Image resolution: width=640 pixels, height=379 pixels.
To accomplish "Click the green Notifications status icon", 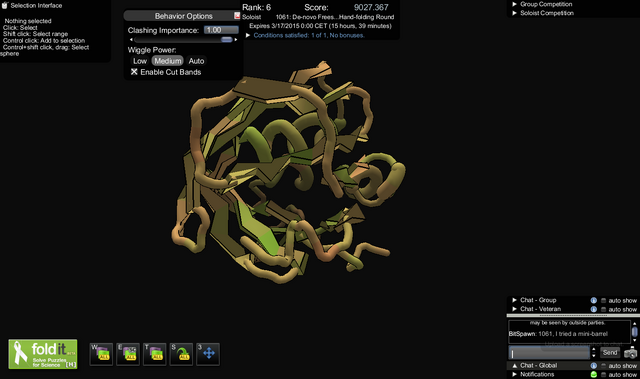I will (x=593, y=375).
